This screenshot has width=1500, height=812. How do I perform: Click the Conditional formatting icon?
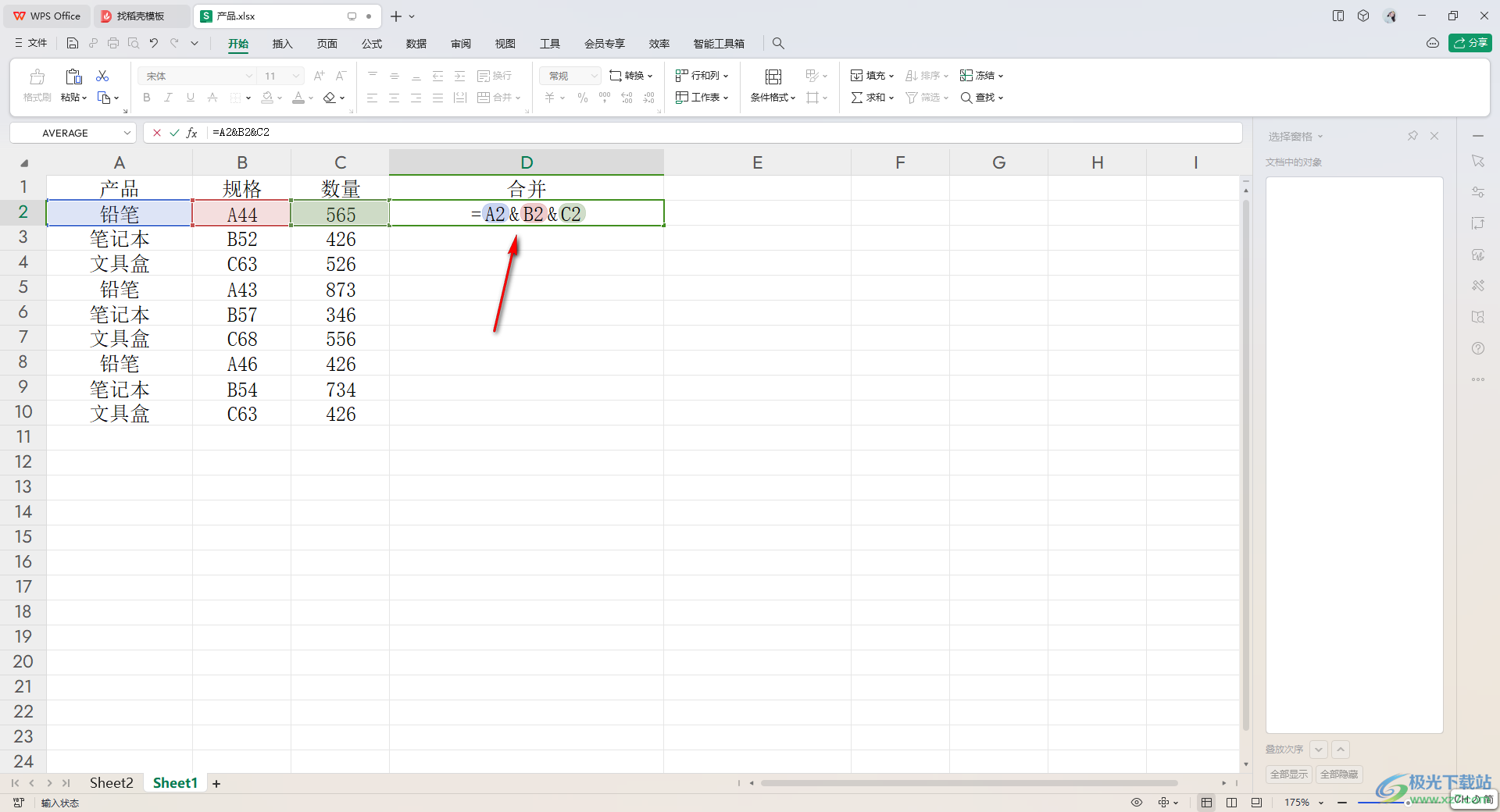pyautogui.click(x=773, y=77)
